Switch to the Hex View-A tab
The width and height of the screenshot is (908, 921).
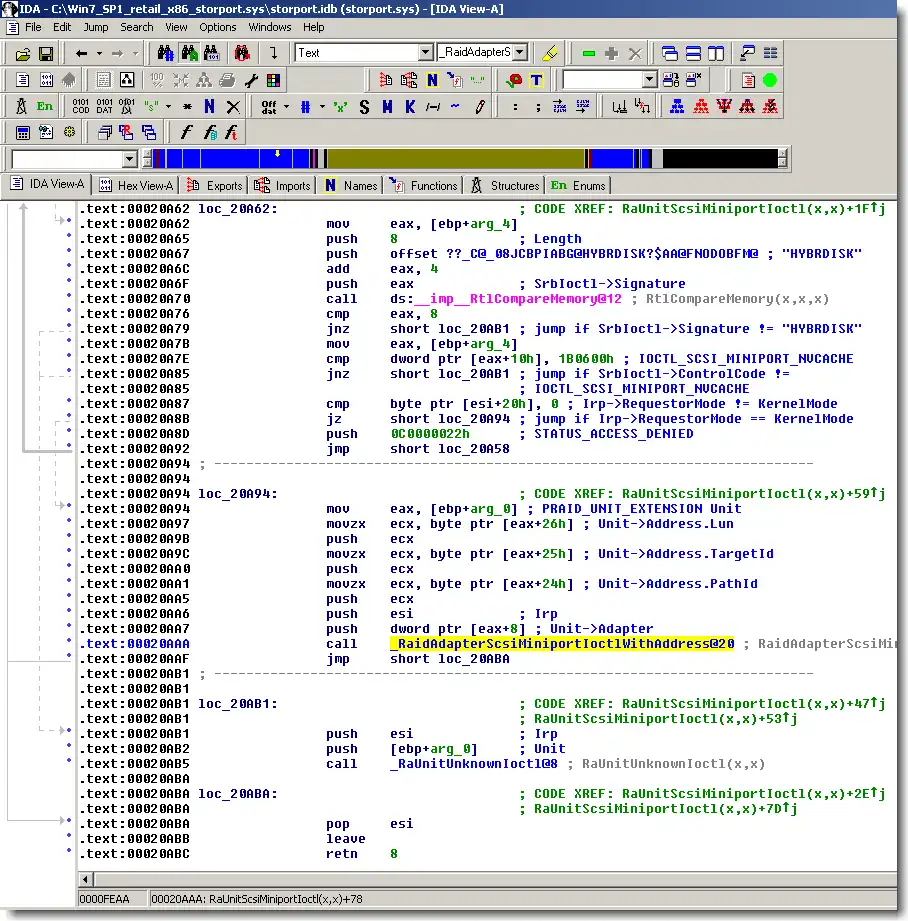click(x=136, y=186)
